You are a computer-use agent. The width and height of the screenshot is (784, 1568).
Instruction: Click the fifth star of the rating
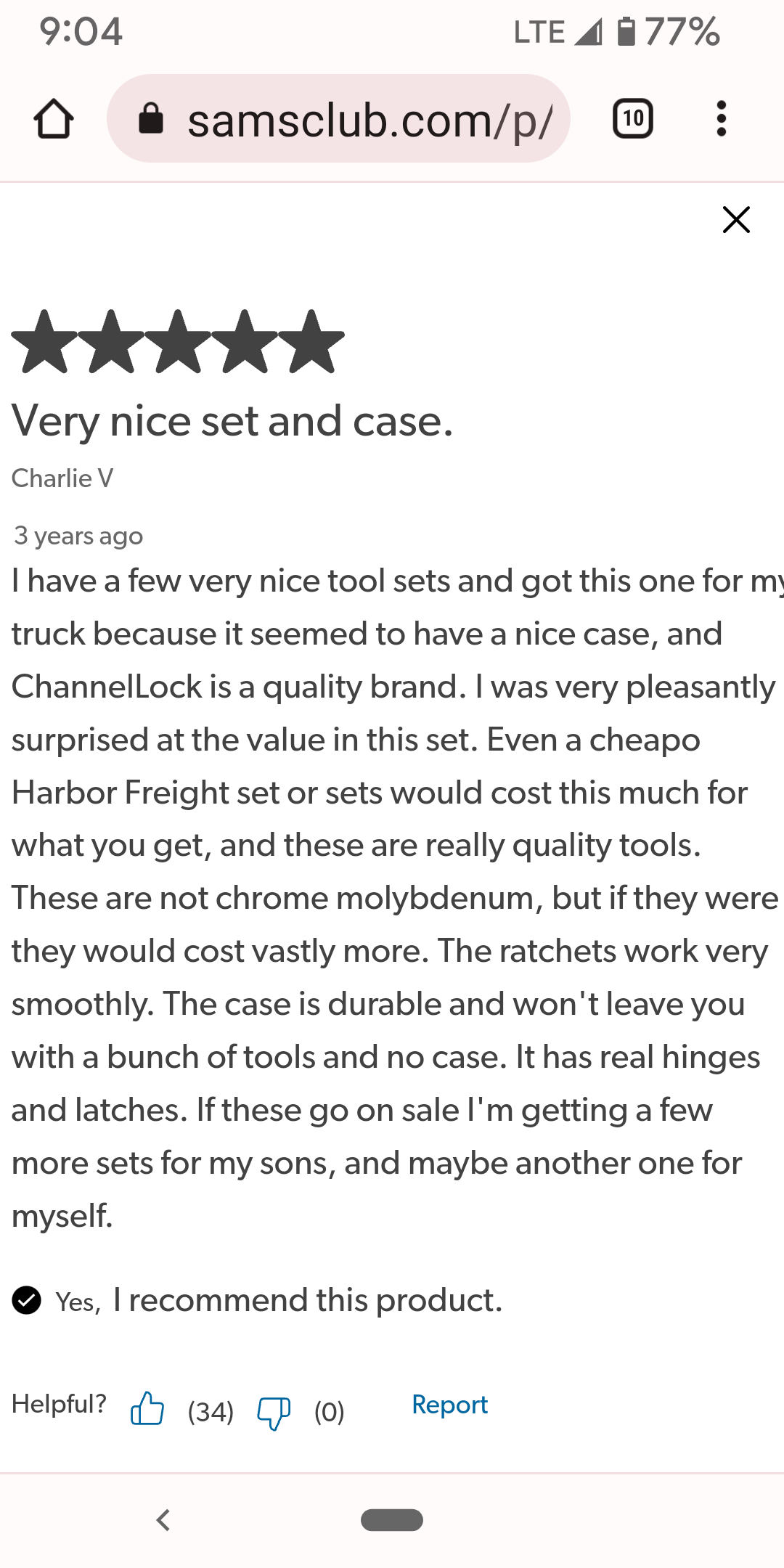[x=312, y=342]
